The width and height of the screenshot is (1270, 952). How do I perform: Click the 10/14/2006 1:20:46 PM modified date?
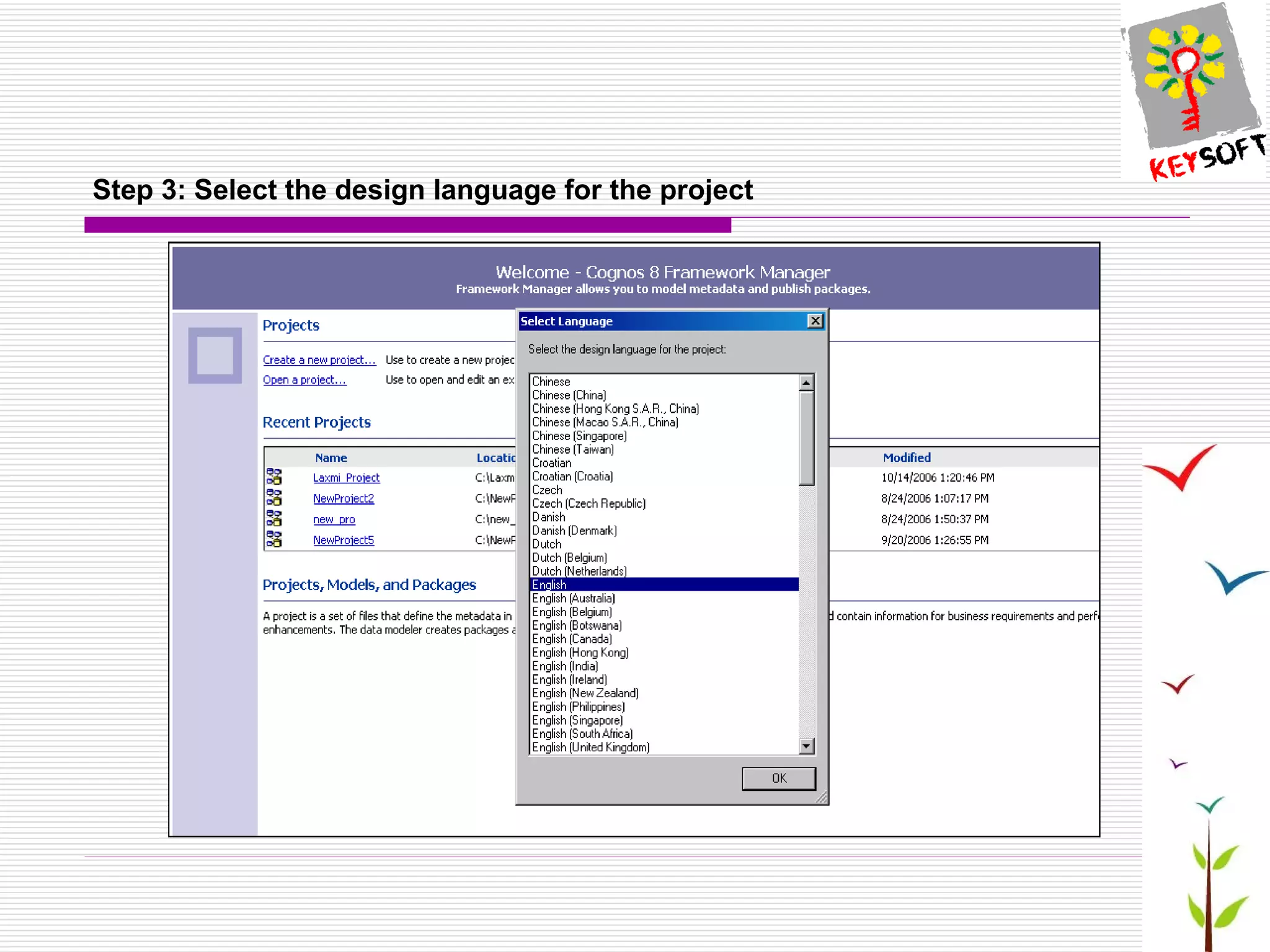point(937,478)
